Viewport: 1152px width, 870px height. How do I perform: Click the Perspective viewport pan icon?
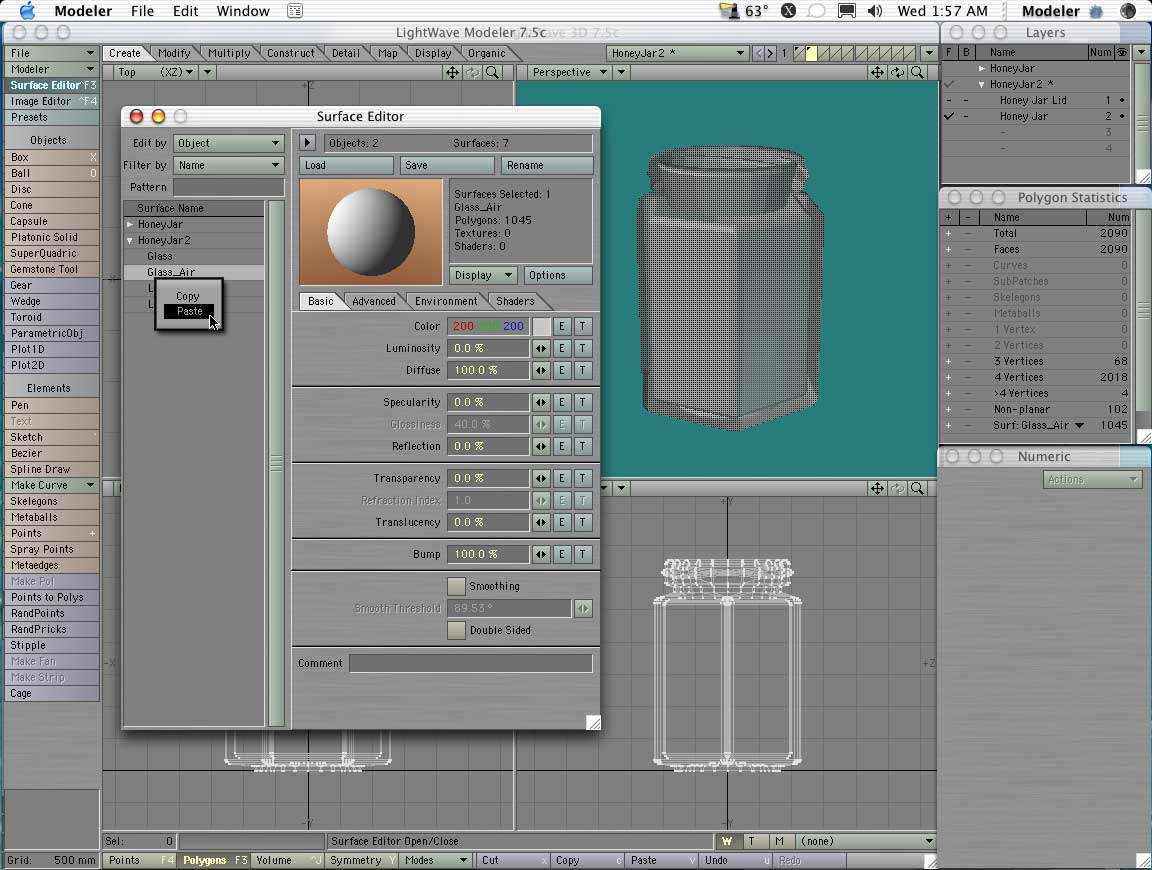(x=877, y=72)
